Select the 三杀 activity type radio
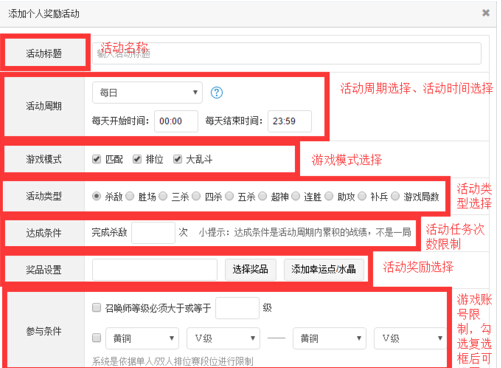The image size is (501, 368). [x=163, y=196]
